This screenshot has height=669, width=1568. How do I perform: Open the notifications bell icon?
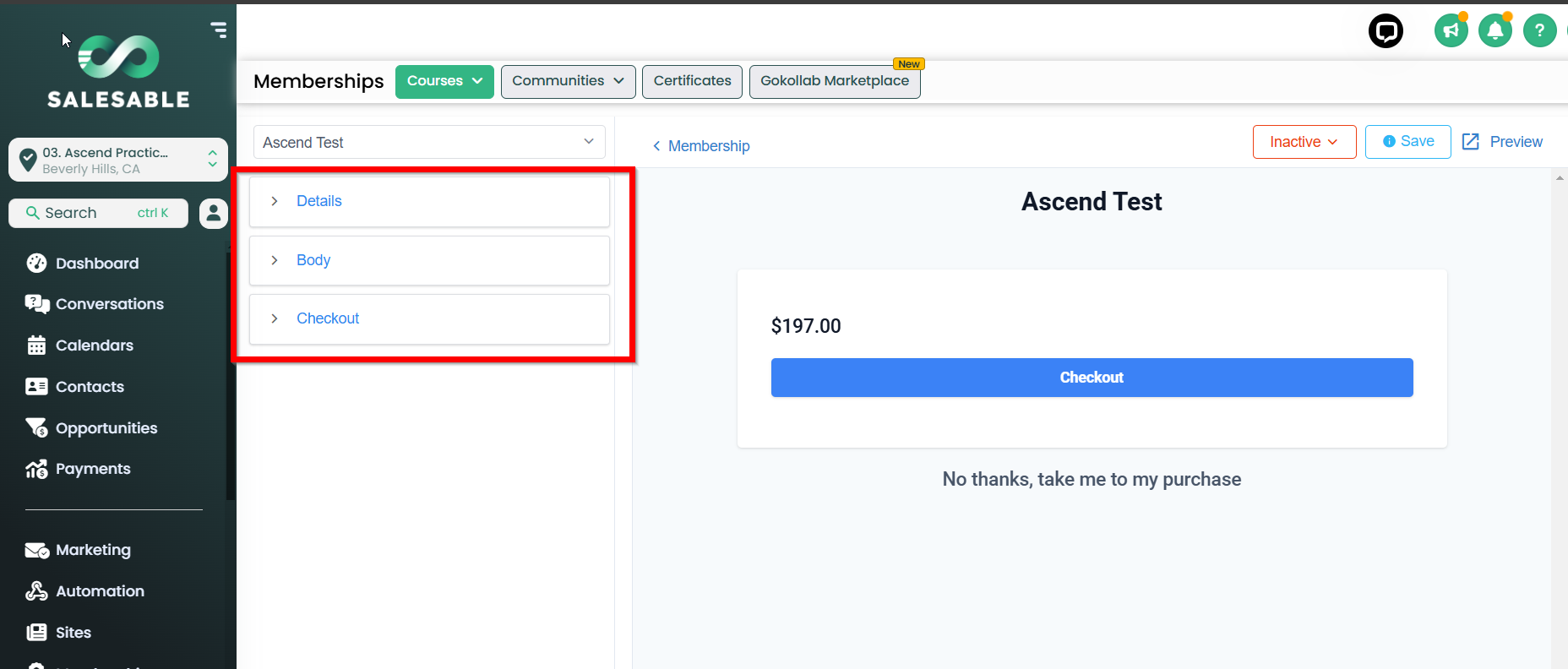[x=1494, y=31]
